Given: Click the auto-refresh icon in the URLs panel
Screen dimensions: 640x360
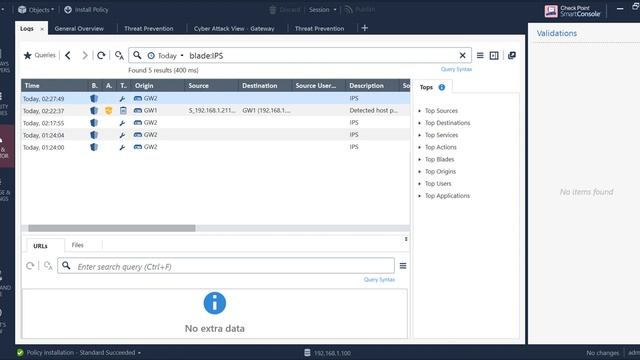Looking at the screenshot, I should pyautogui.click(x=48, y=266).
